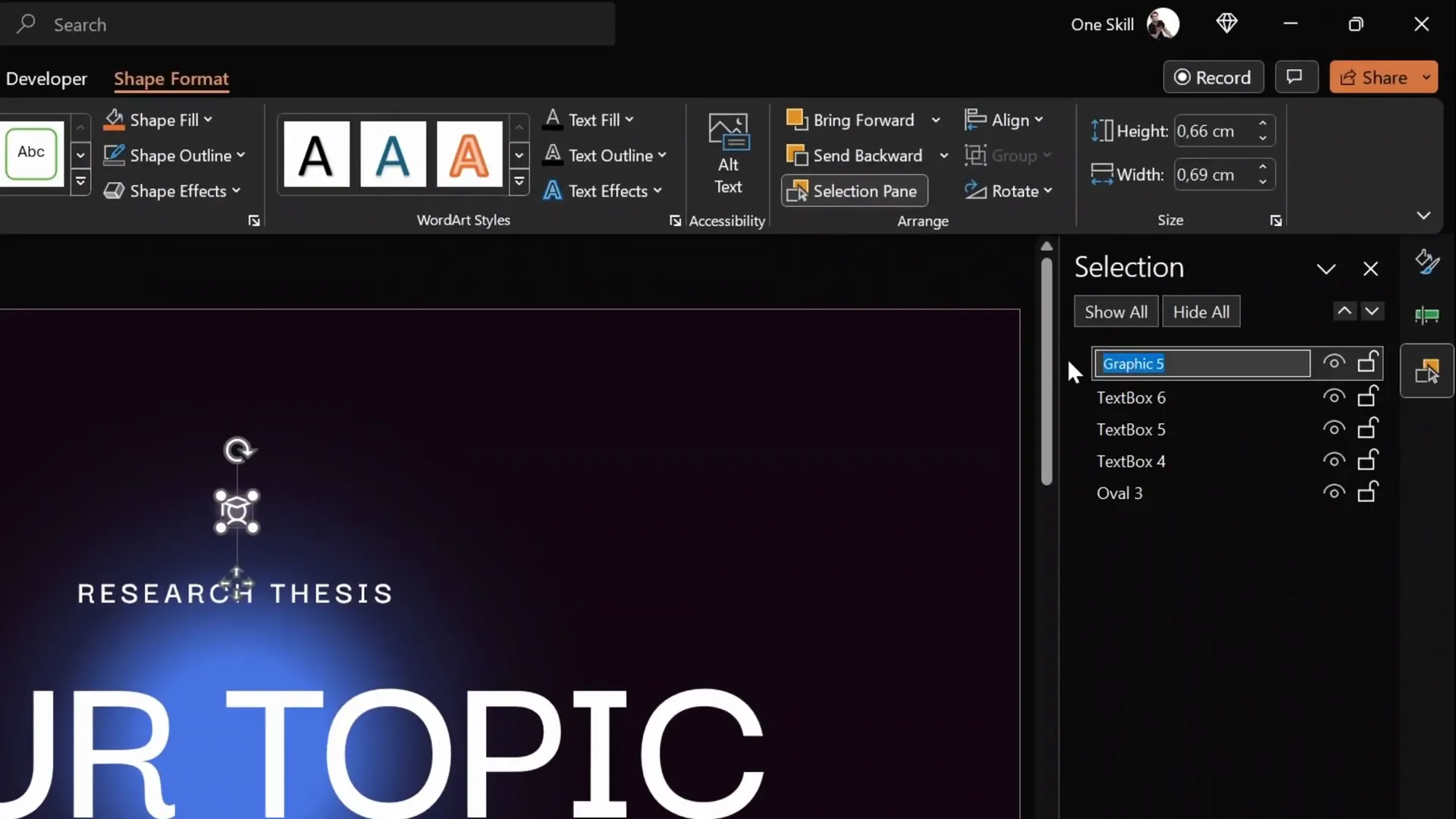This screenshot has height=819, width=1456.
Task: Move selected object up with Bring Forward arrow
Action: click(1345, 312)
